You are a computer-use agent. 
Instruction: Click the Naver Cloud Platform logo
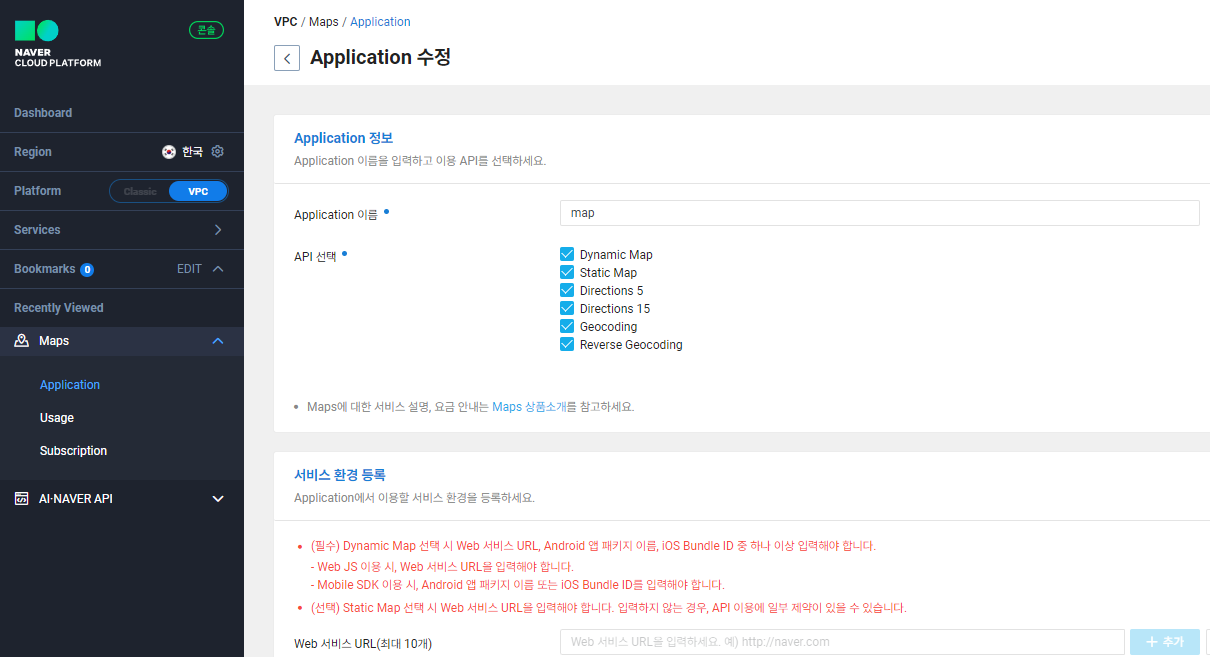pos(57,43)
